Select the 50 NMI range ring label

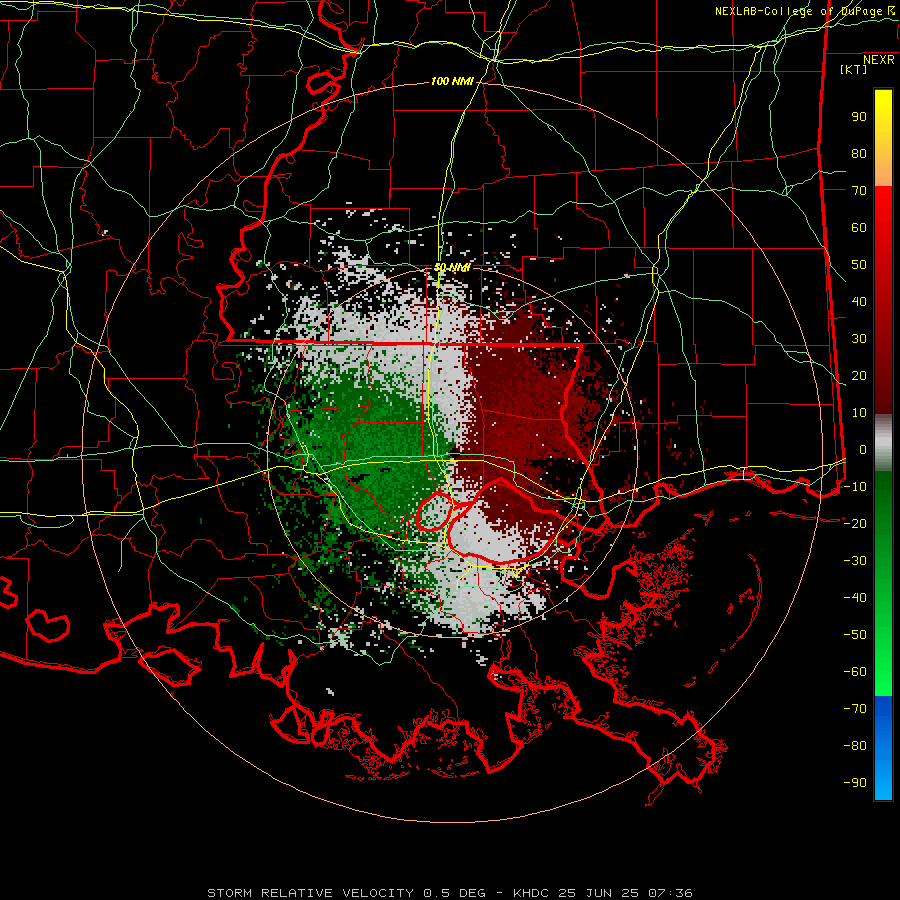[452, 267]
